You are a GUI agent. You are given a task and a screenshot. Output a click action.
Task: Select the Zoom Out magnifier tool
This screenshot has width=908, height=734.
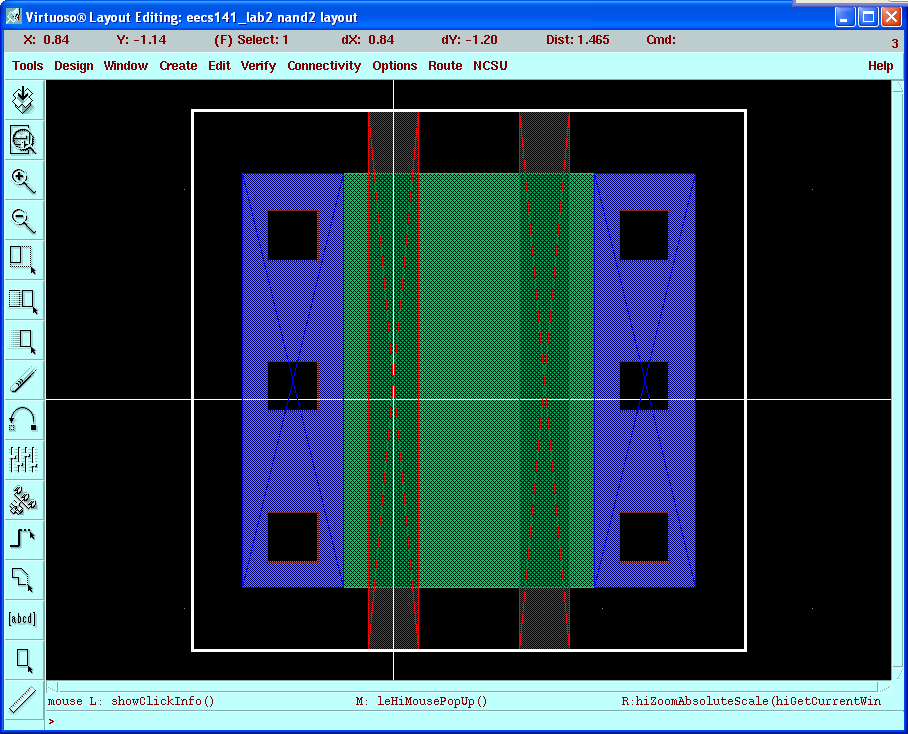(x=23, y=220)
